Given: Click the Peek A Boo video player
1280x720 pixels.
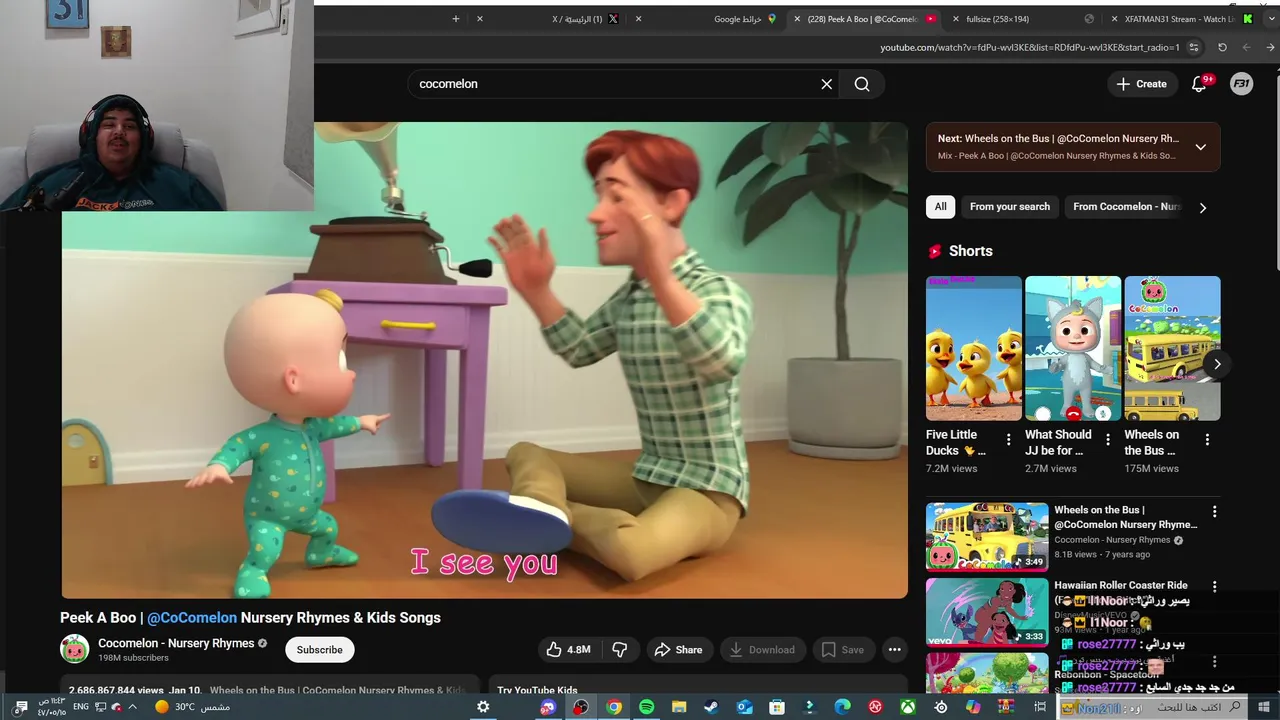Looking at the screenshot, I should (x=485, y=360).
